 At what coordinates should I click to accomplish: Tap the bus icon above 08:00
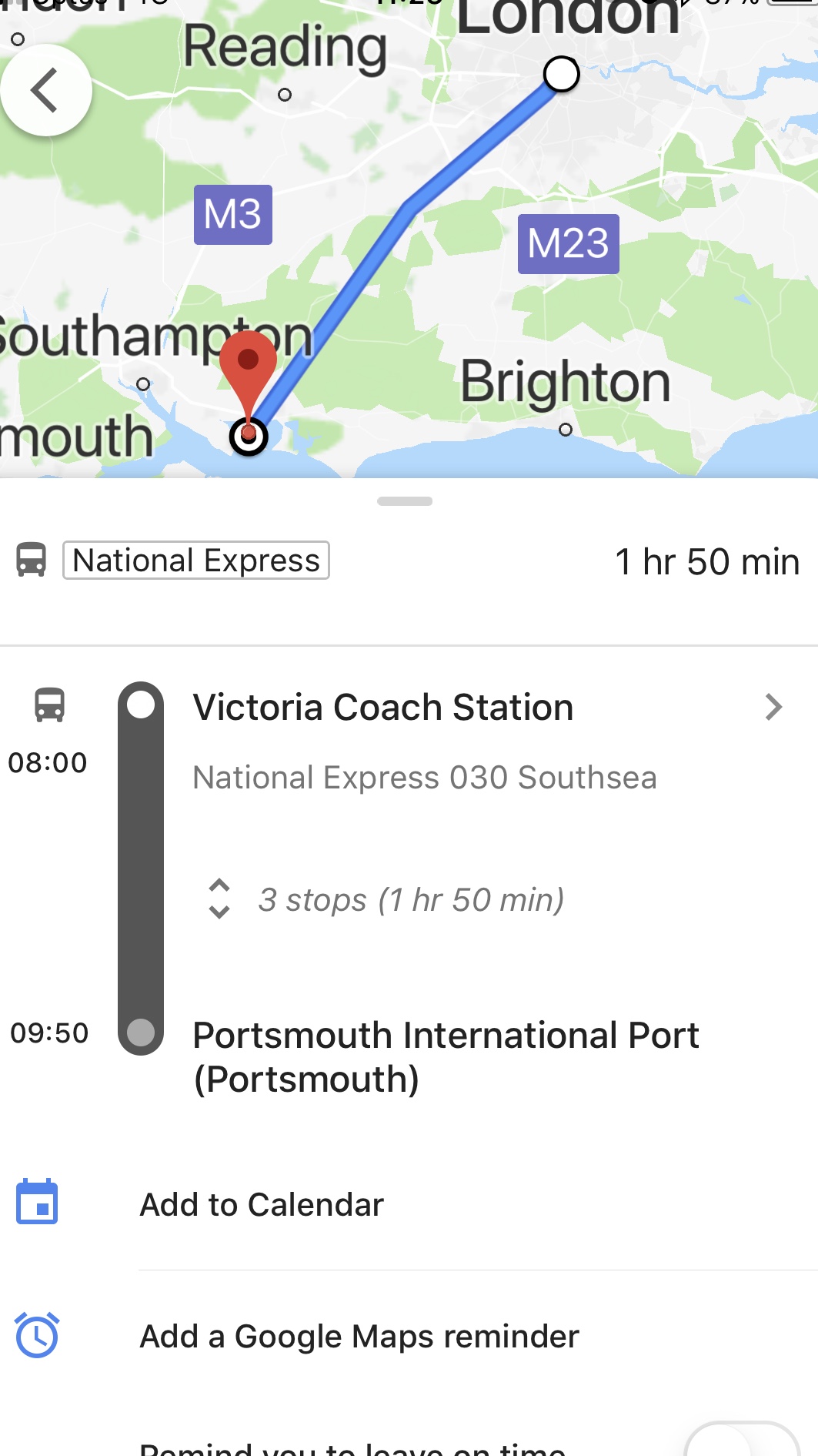(x=49, y=705)
